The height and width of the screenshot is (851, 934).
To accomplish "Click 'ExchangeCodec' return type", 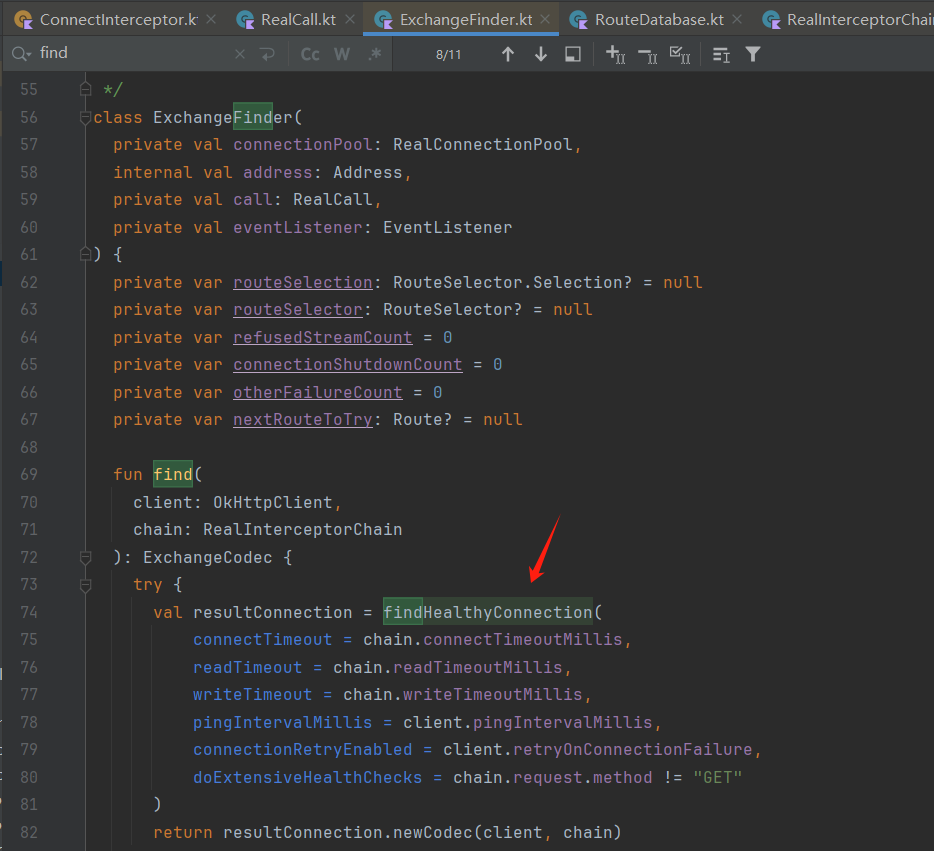I will (207, 557).
